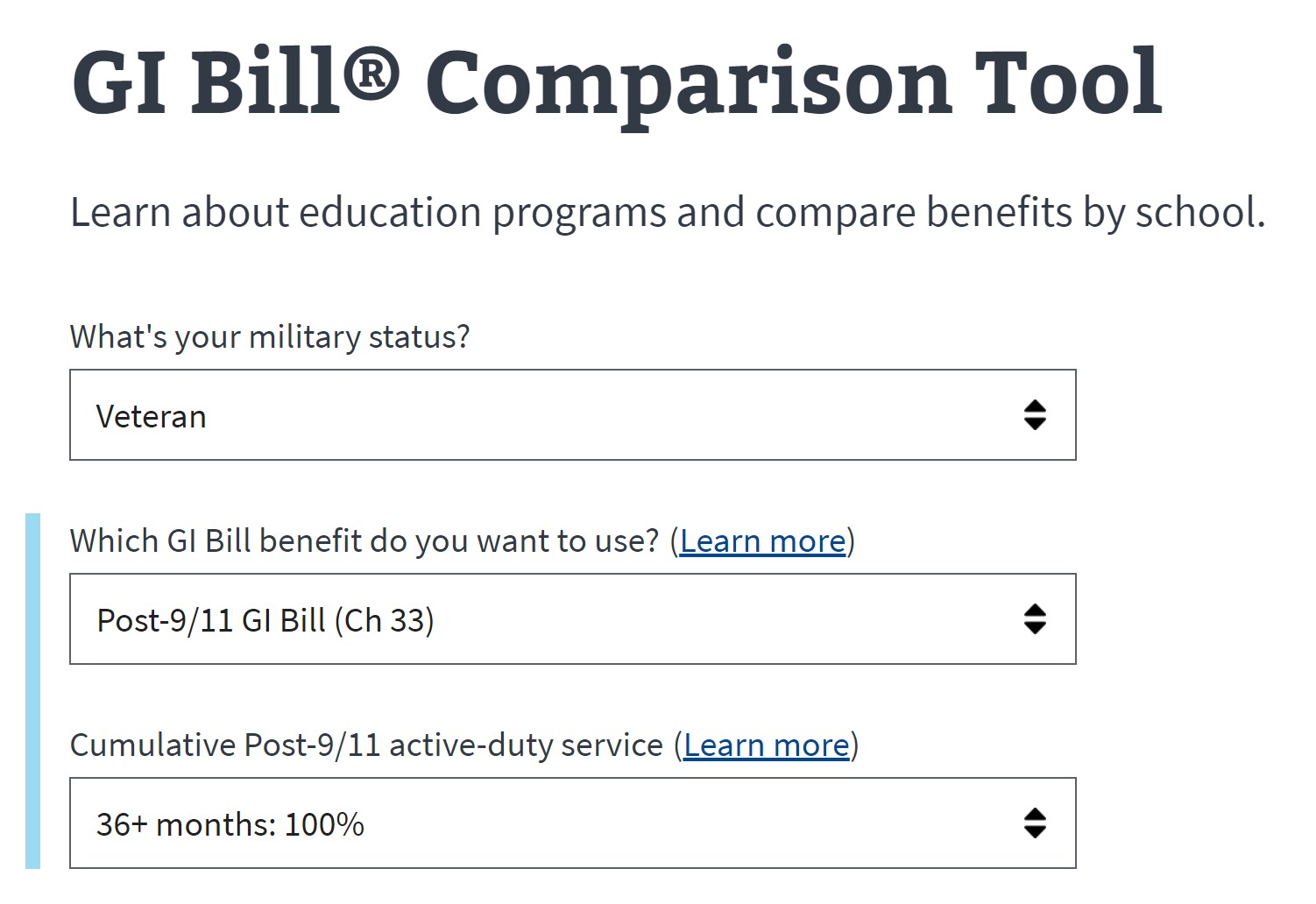The width and height of the screenshot is (1316, 904).
Task: Click the "What's your military status?" label
Action: coord(270,337)
